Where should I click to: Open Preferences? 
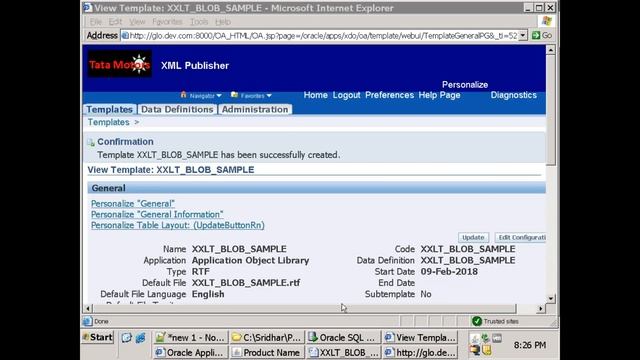tap(389, 95)
